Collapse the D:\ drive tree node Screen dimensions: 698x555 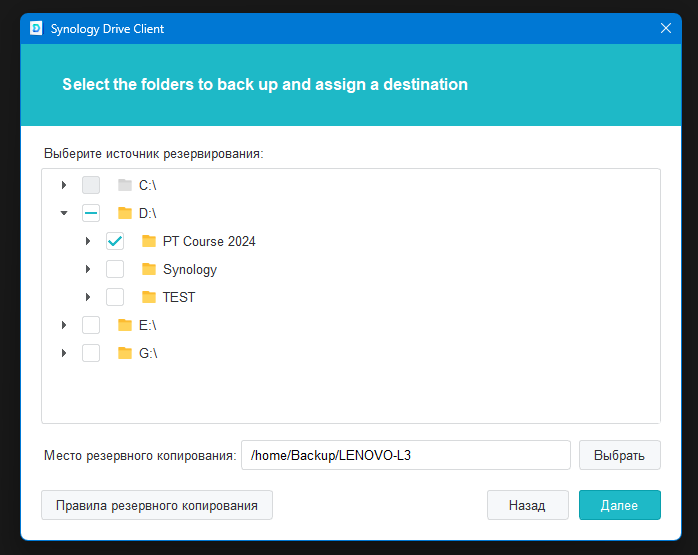pyautogui.click(x=64, y=213)
